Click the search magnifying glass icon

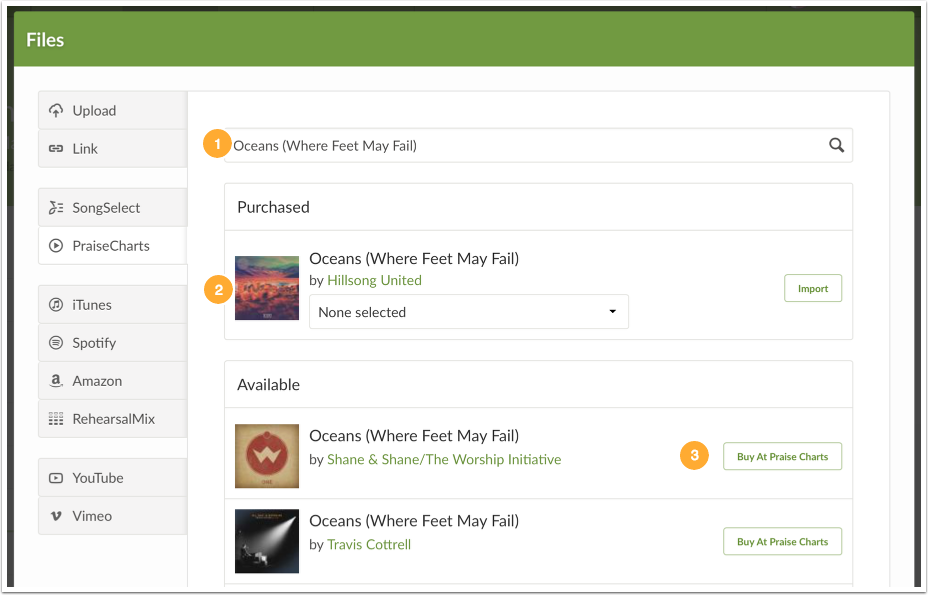837,145
